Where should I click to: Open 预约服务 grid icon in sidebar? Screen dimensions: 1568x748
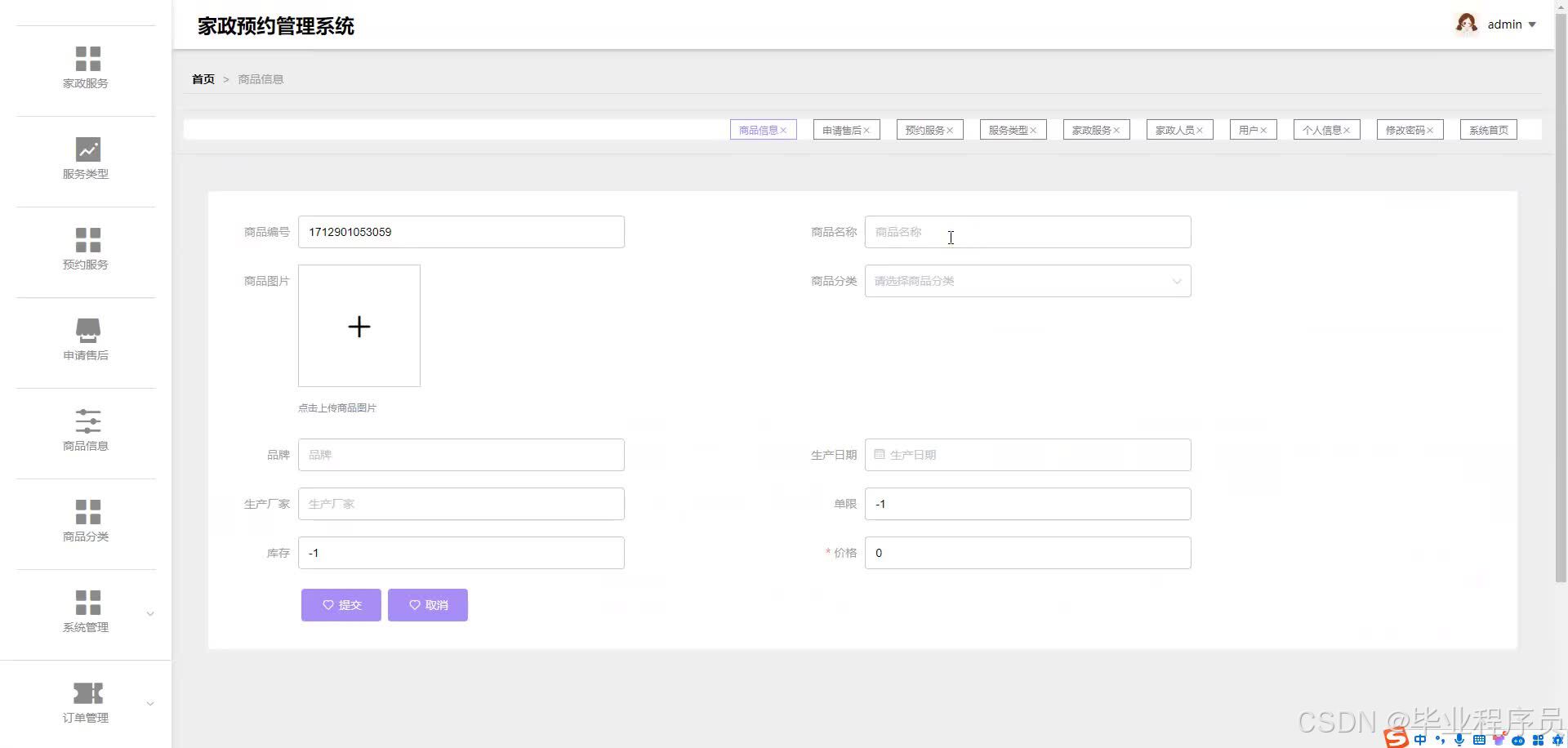tap(87, 240)
